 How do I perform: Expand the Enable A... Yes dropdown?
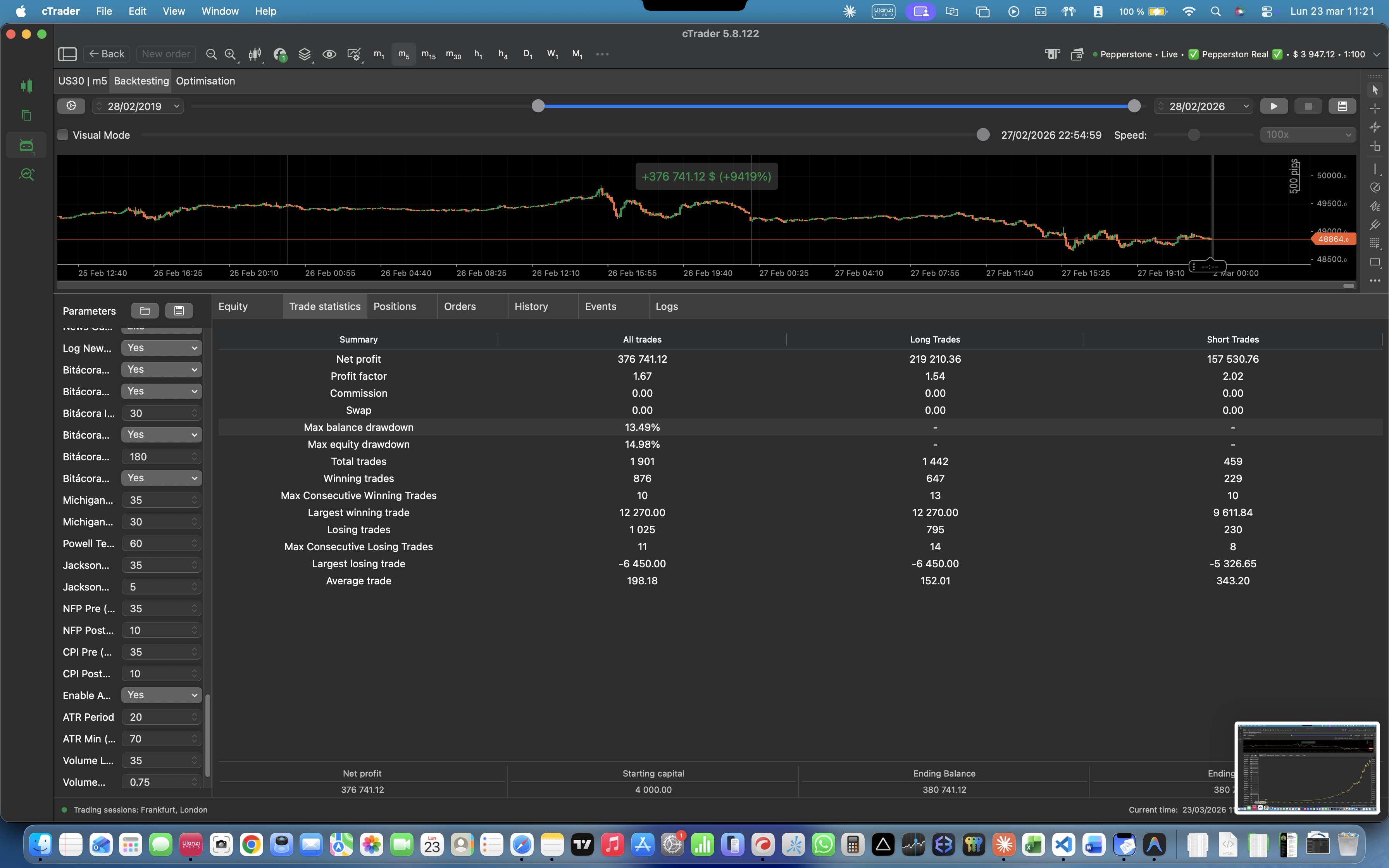point(161,695)
